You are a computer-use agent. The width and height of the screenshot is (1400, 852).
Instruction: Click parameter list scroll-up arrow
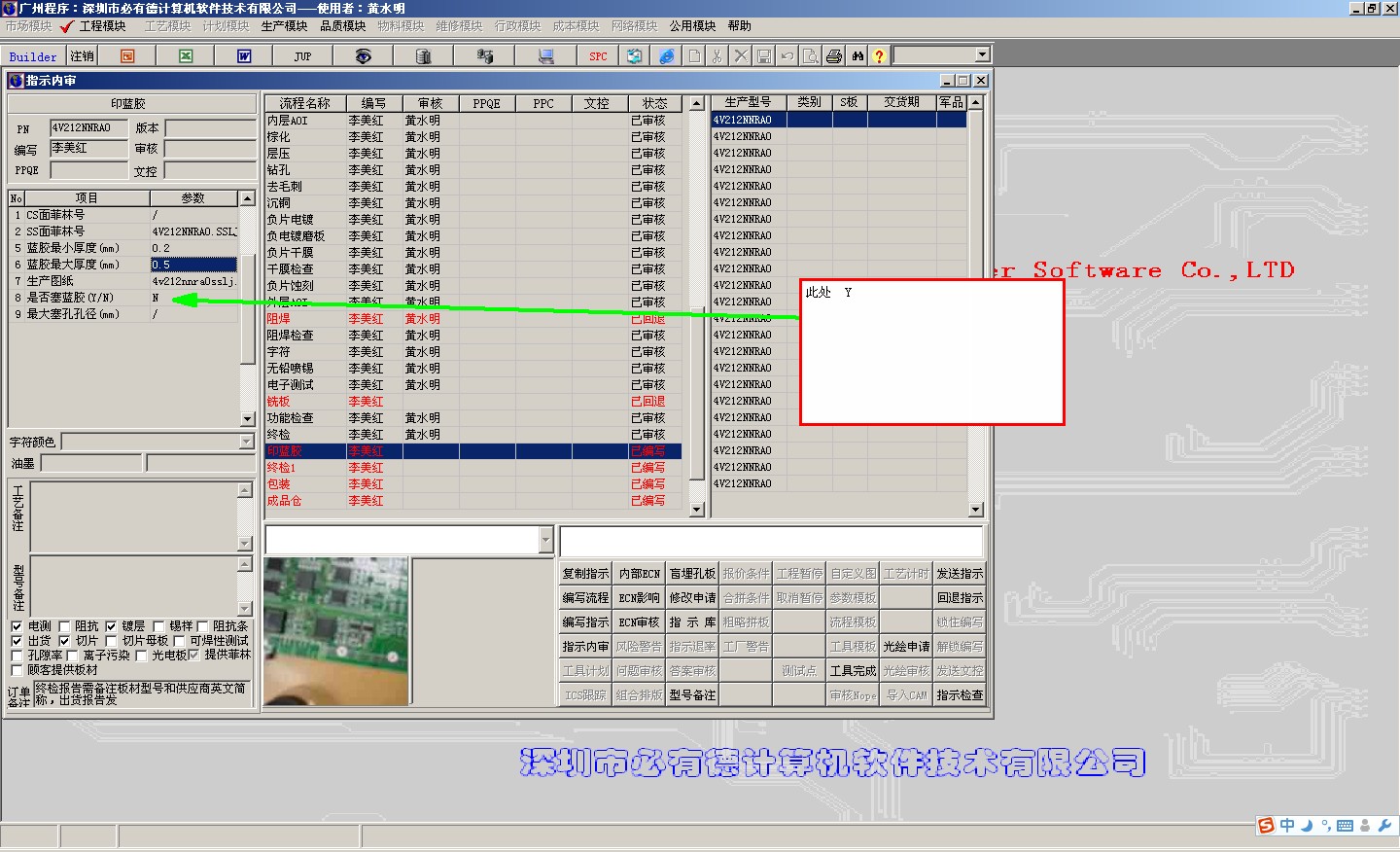247,198
